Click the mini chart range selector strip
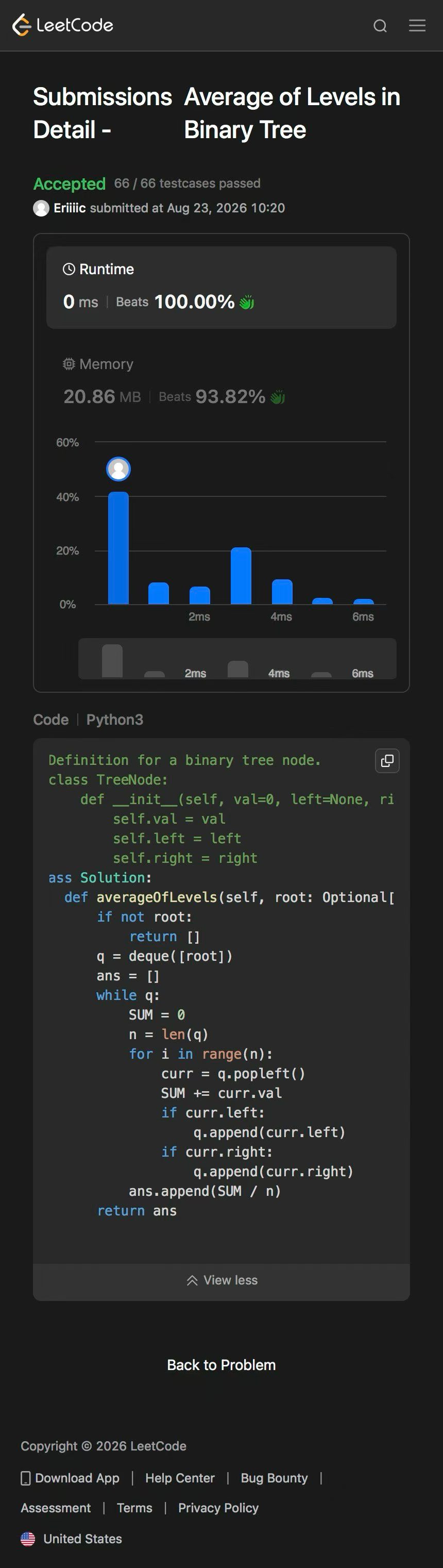 click(x=237, y=659)
